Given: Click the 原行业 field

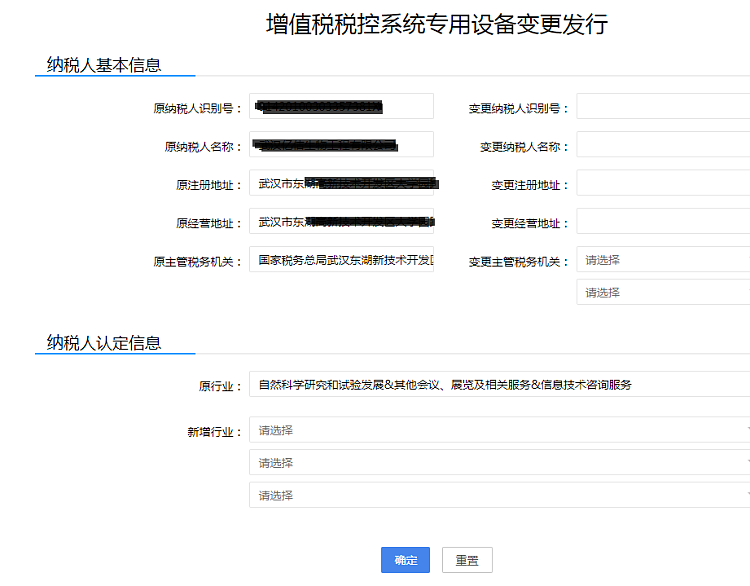Looking at the screenshot, I should tap(499, 384).
